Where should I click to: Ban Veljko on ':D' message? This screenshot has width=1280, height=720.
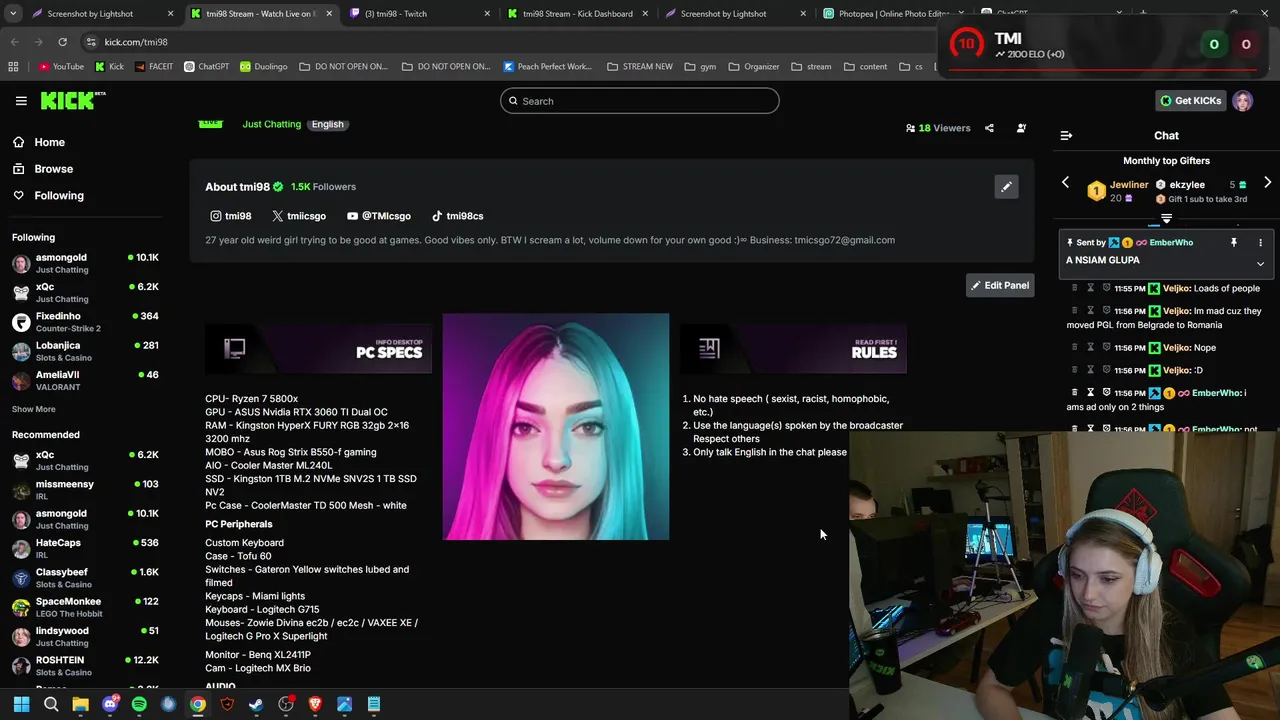pyautogui.click(x=1106, y=370)
